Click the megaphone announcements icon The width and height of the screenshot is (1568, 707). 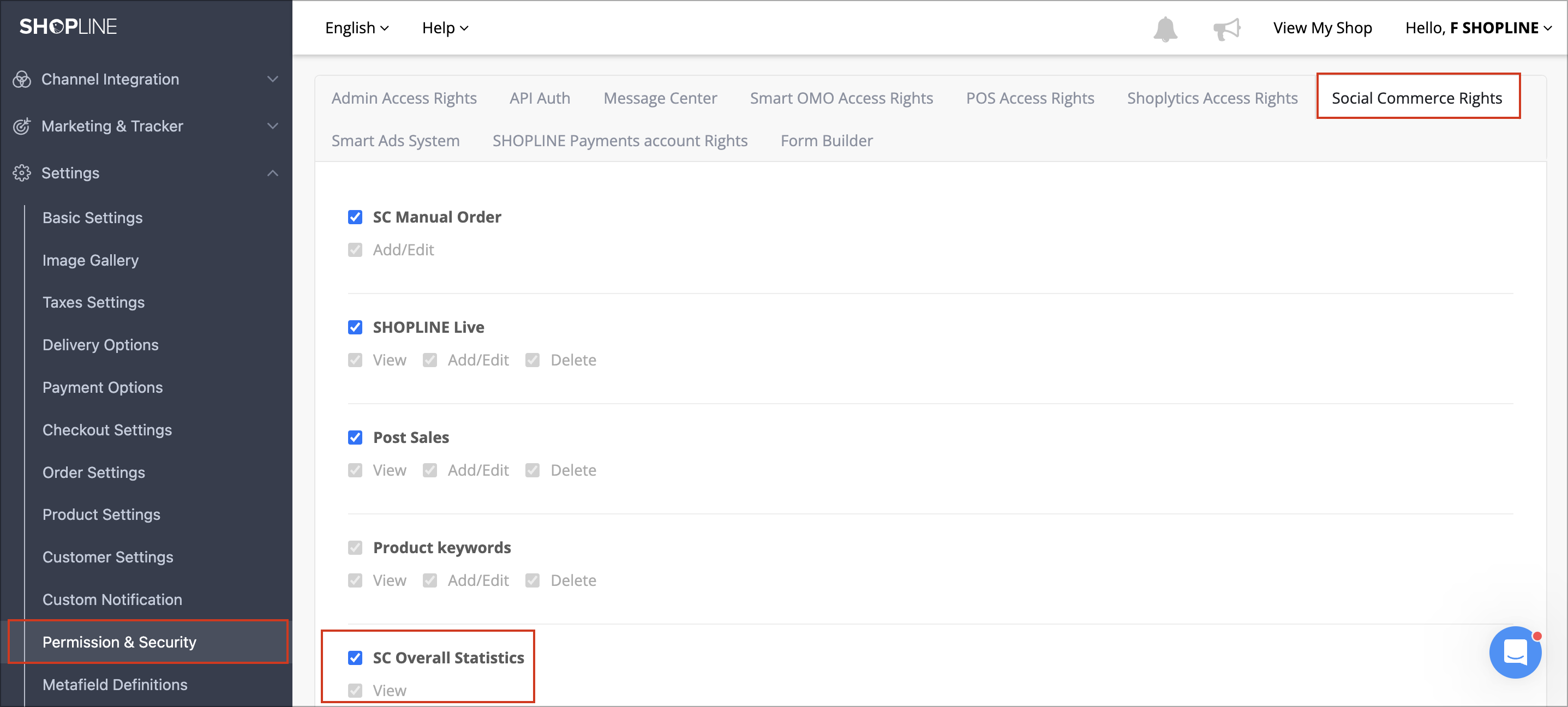1226,28
